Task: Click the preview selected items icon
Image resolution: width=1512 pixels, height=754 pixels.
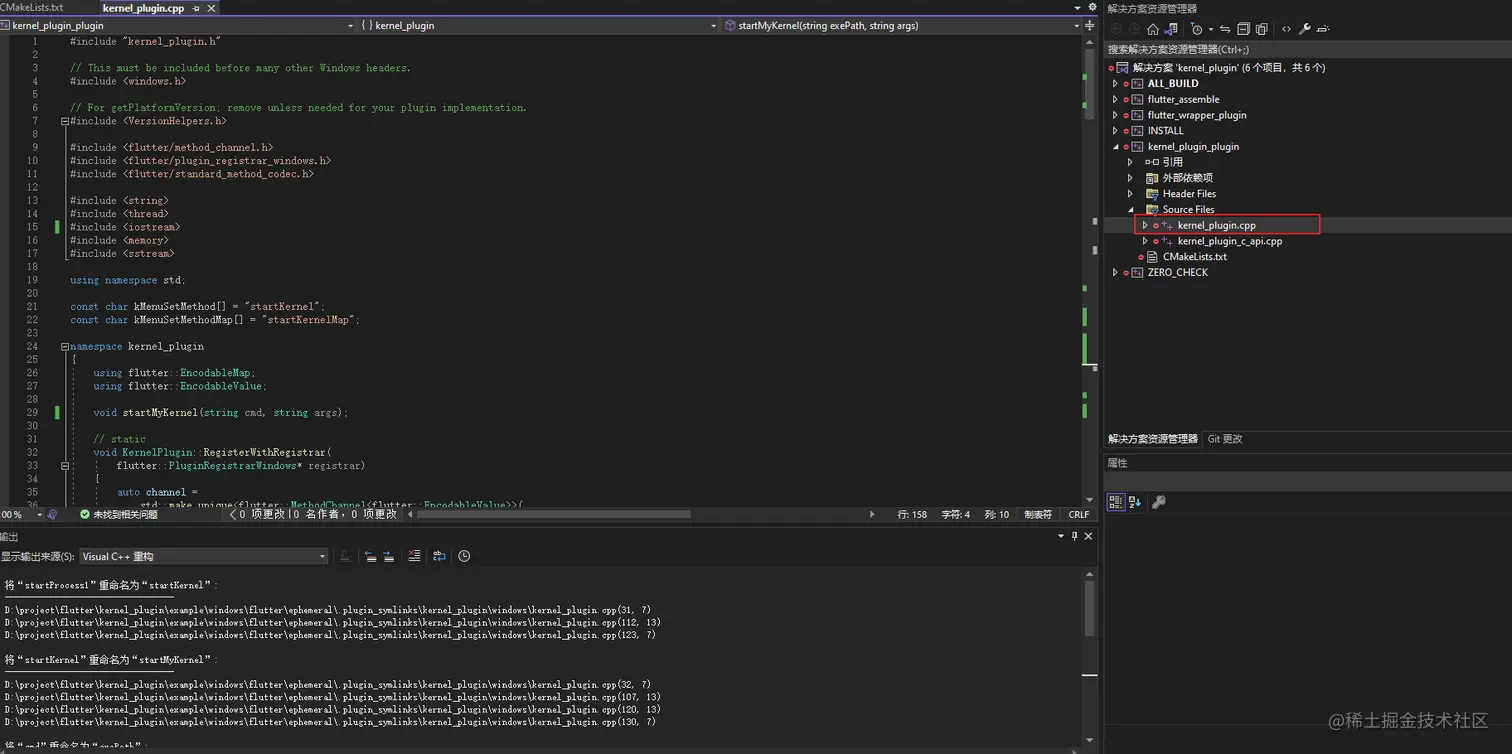Action: tap(1323, 29)
